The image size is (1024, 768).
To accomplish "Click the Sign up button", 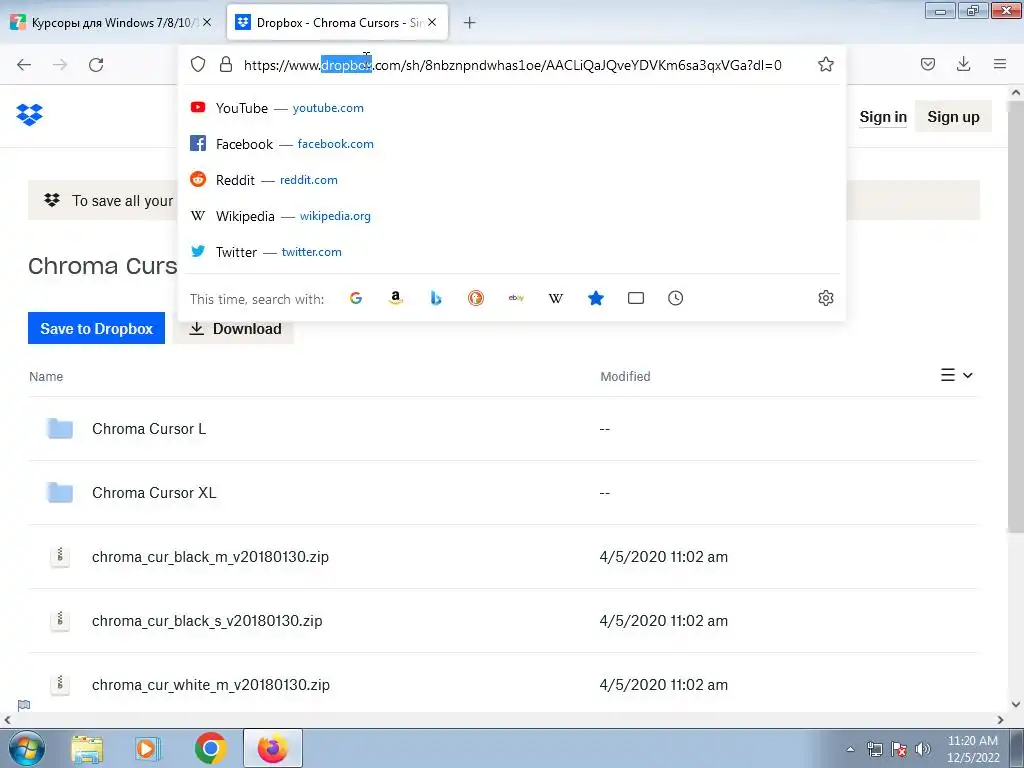I will (953, 117).
